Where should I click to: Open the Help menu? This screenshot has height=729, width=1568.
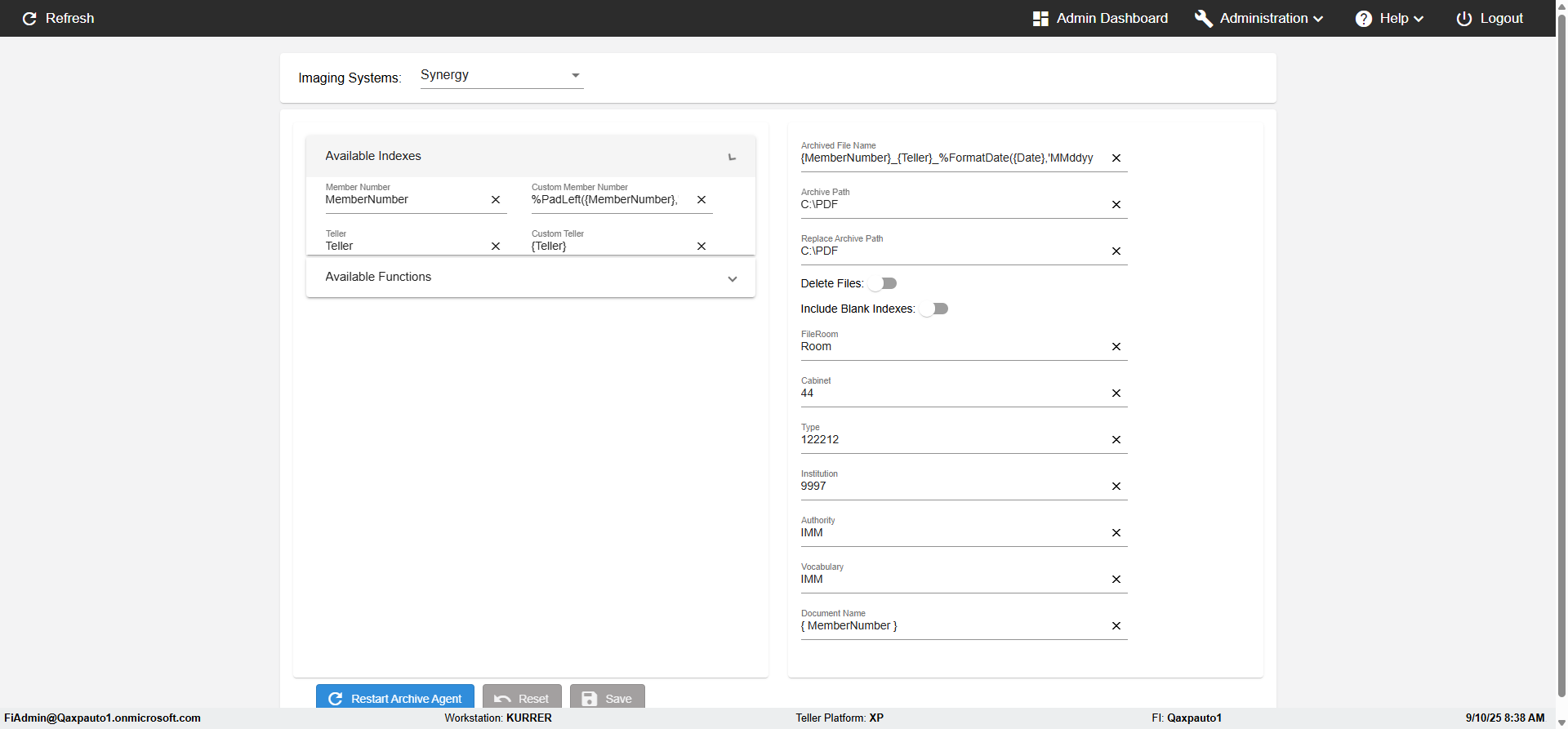pyautogui.click(x=1389, y=19)
